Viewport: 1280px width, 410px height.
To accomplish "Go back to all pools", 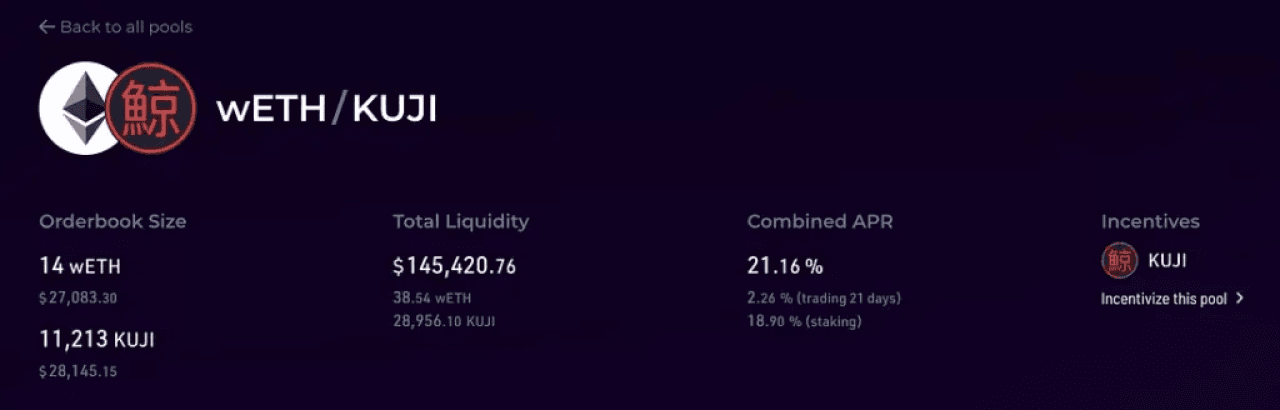I will pos(115,27).
